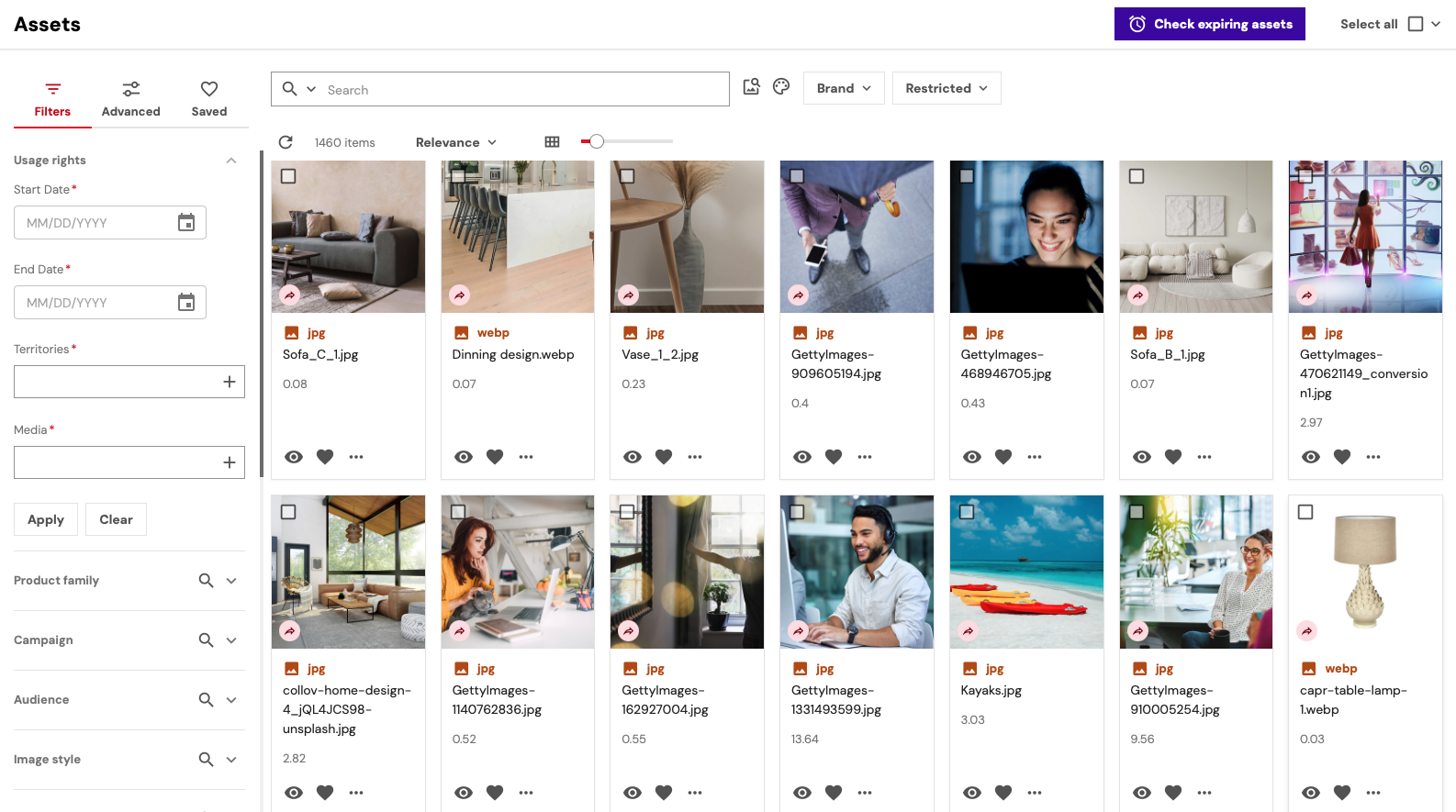This screenshot has width=1456, height=812.
Task: Expand the Image style filter
Action: (231, 760)
